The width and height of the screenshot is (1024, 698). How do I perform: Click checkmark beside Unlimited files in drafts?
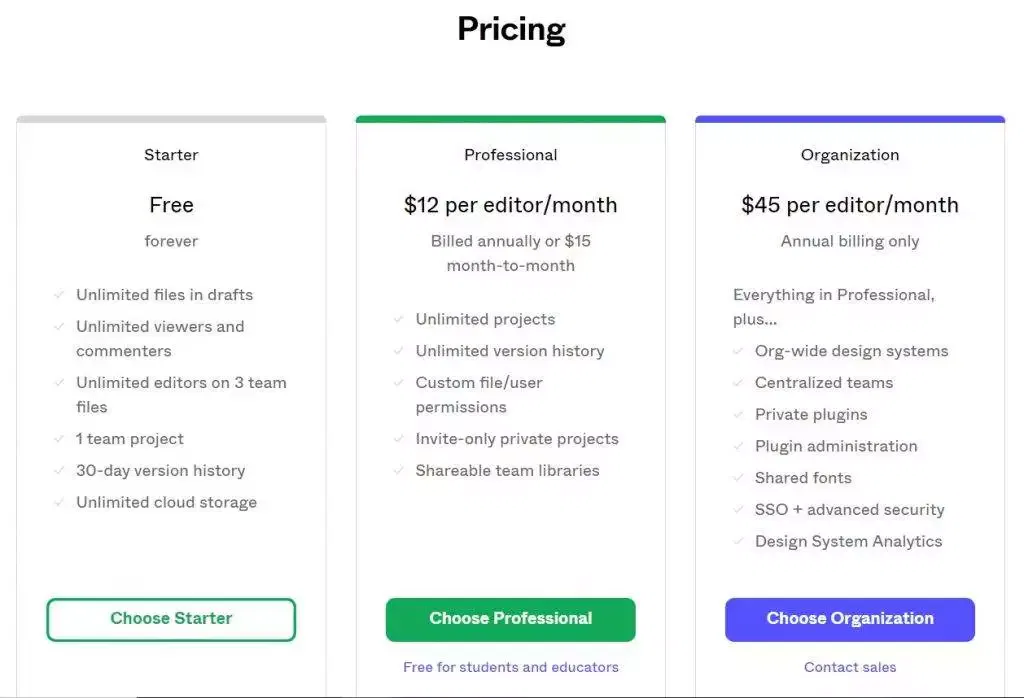59,295
